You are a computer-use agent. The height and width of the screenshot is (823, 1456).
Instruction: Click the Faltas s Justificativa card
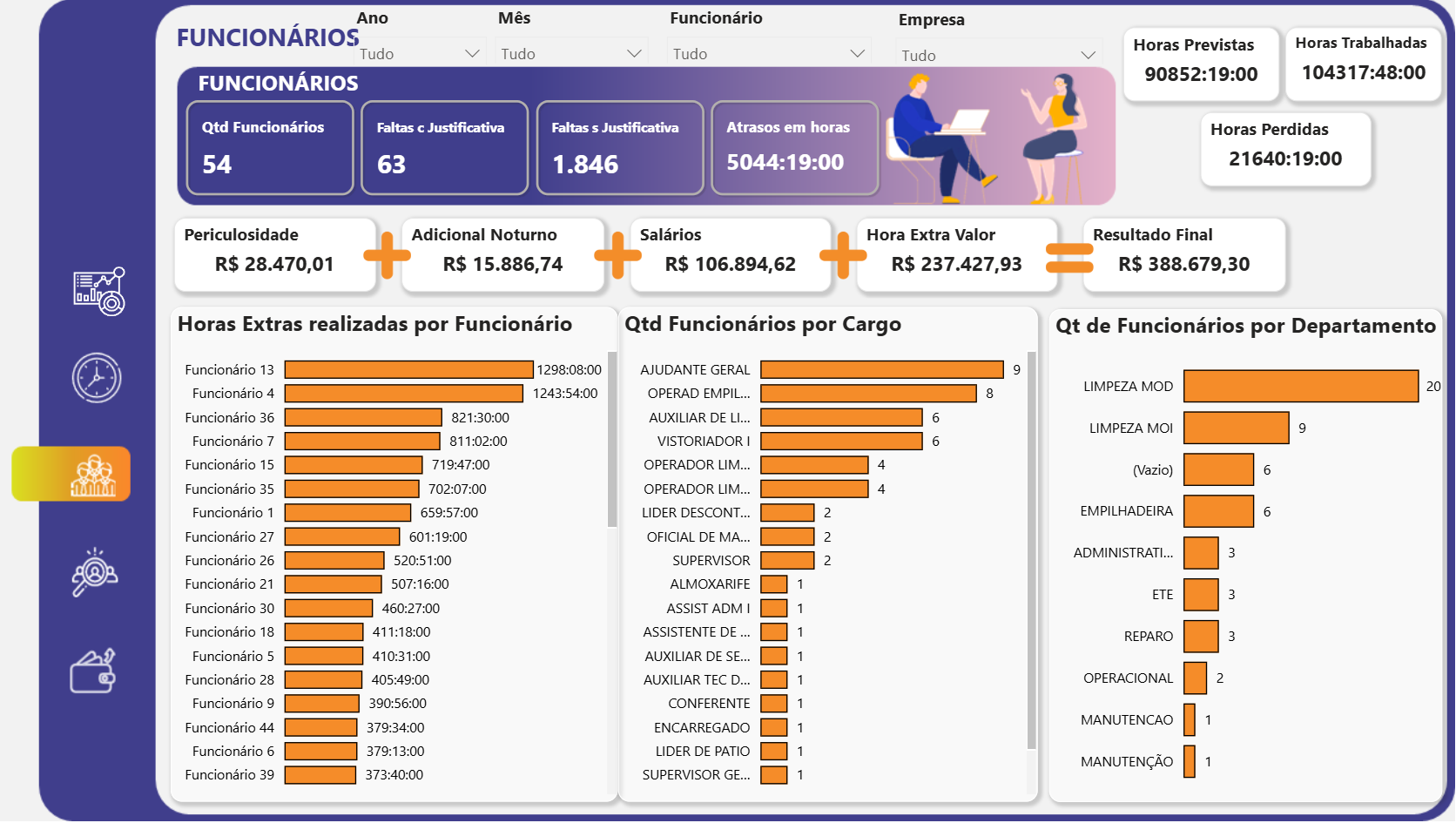(x=619, y=147)
